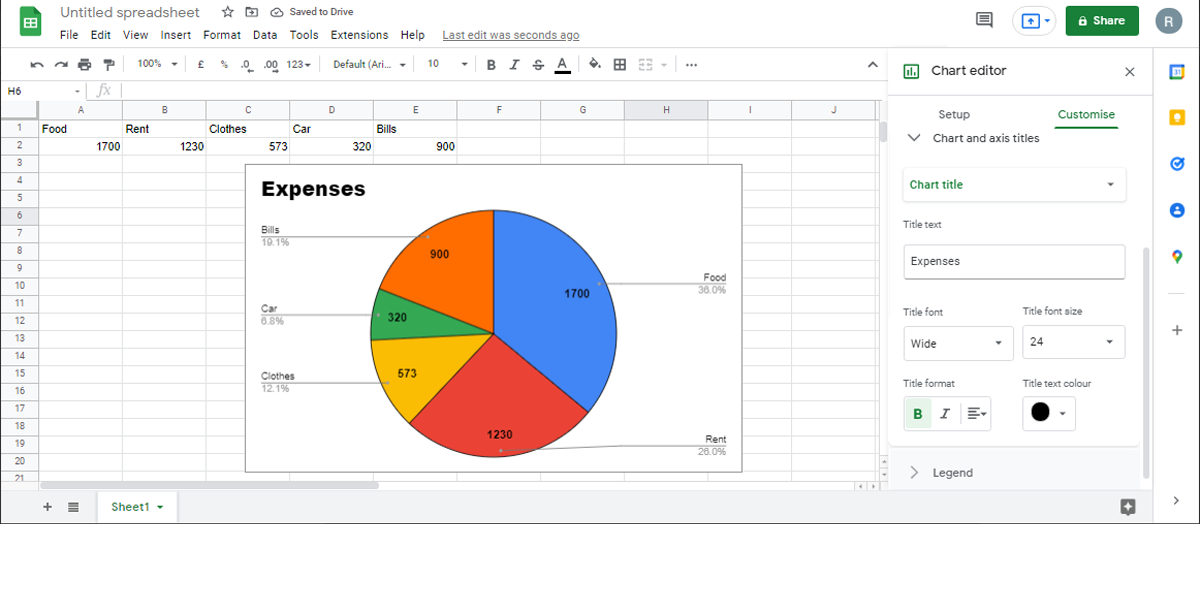Click the merge cells icon
This screenshot has height=600, width=1200.
(645, 64)
